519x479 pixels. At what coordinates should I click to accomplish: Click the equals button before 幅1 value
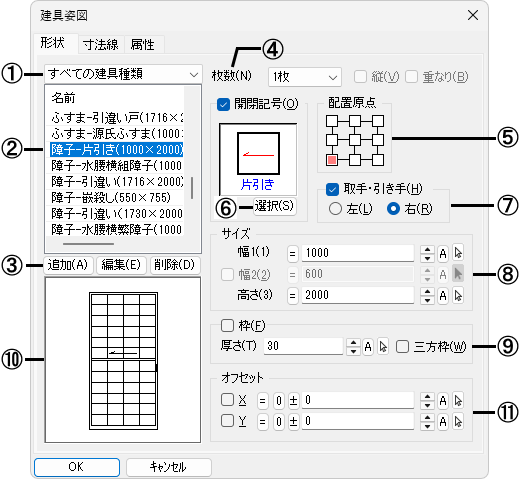[x=292, y=254]
